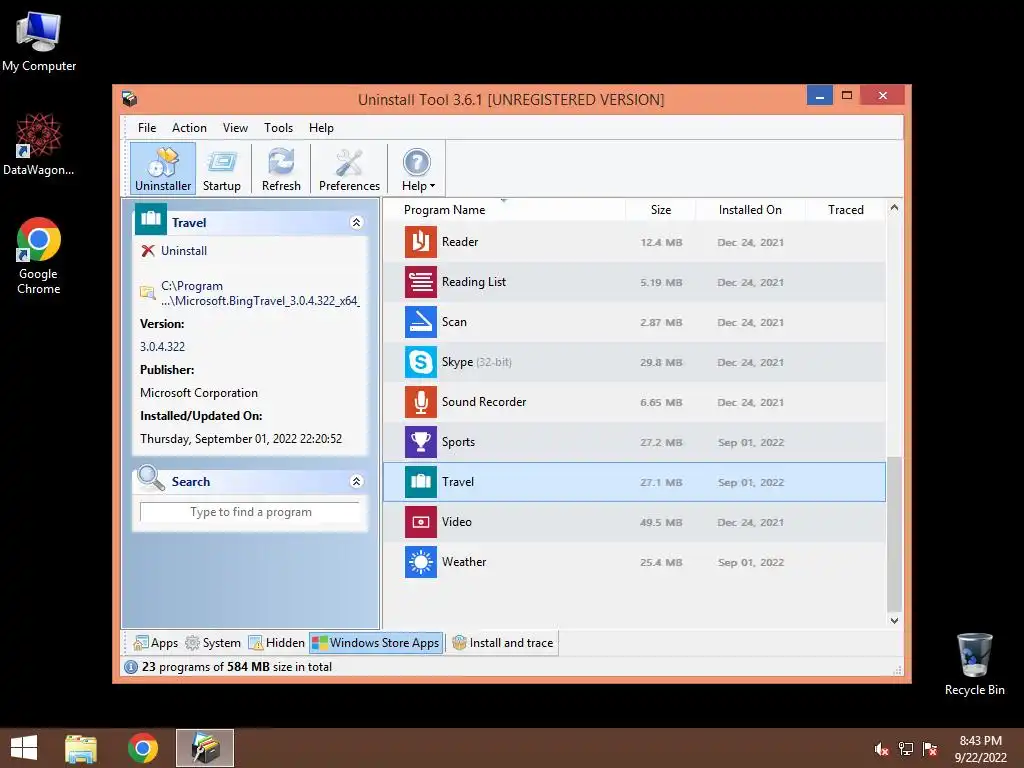The image size is (1024, 768).
Task: Select the Reading List row name
Action: (x=473, y=282)
